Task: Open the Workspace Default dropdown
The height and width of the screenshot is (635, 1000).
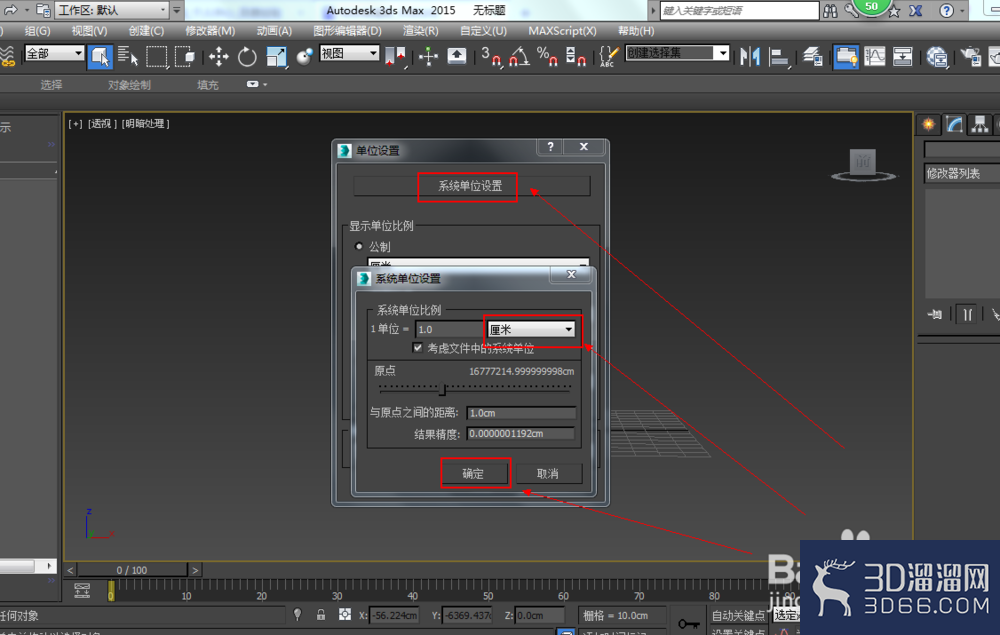Action: tap(112, 10)
